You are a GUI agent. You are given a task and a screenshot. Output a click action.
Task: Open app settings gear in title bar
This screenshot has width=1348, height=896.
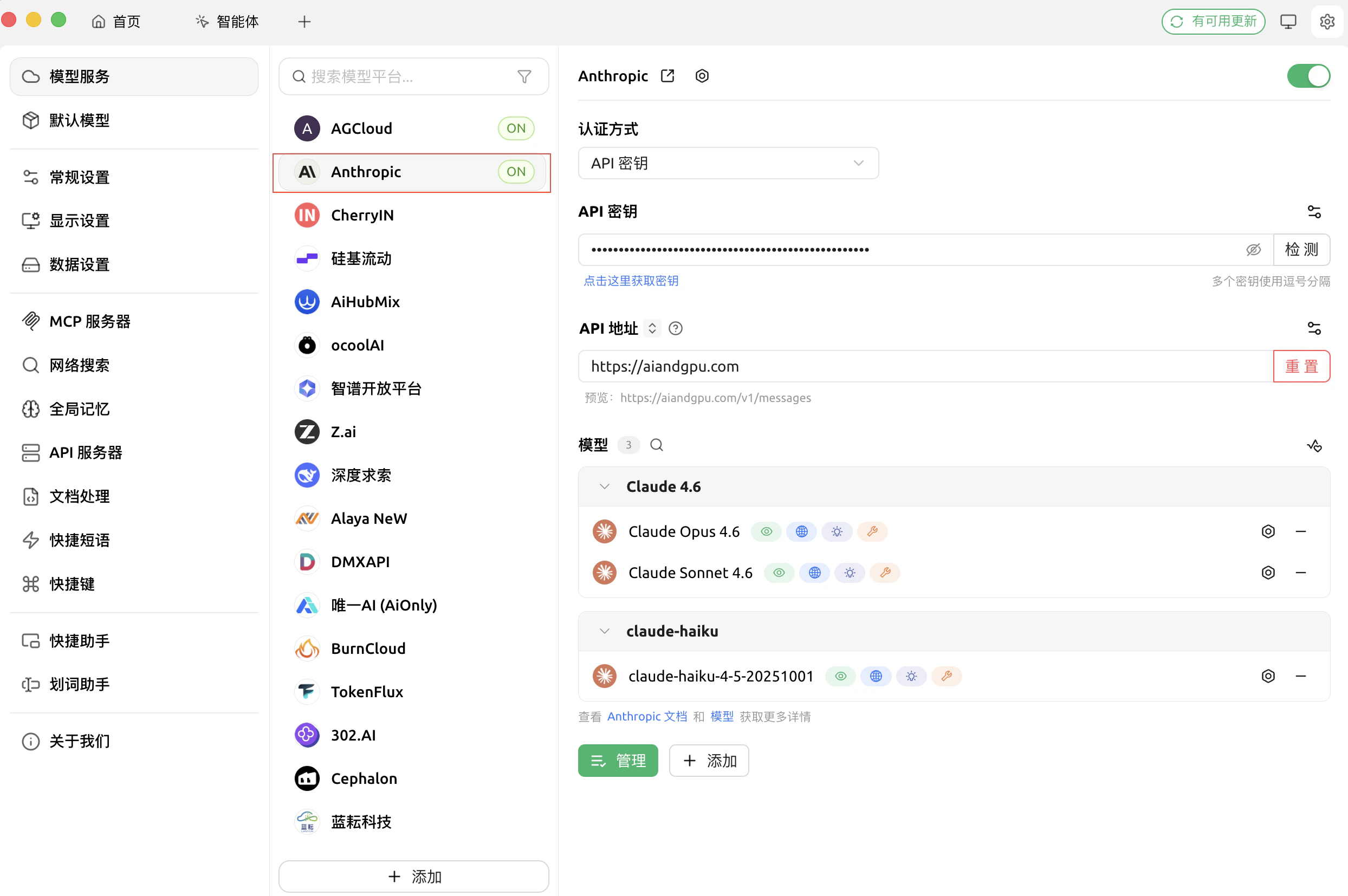(x=1327, y=22)
